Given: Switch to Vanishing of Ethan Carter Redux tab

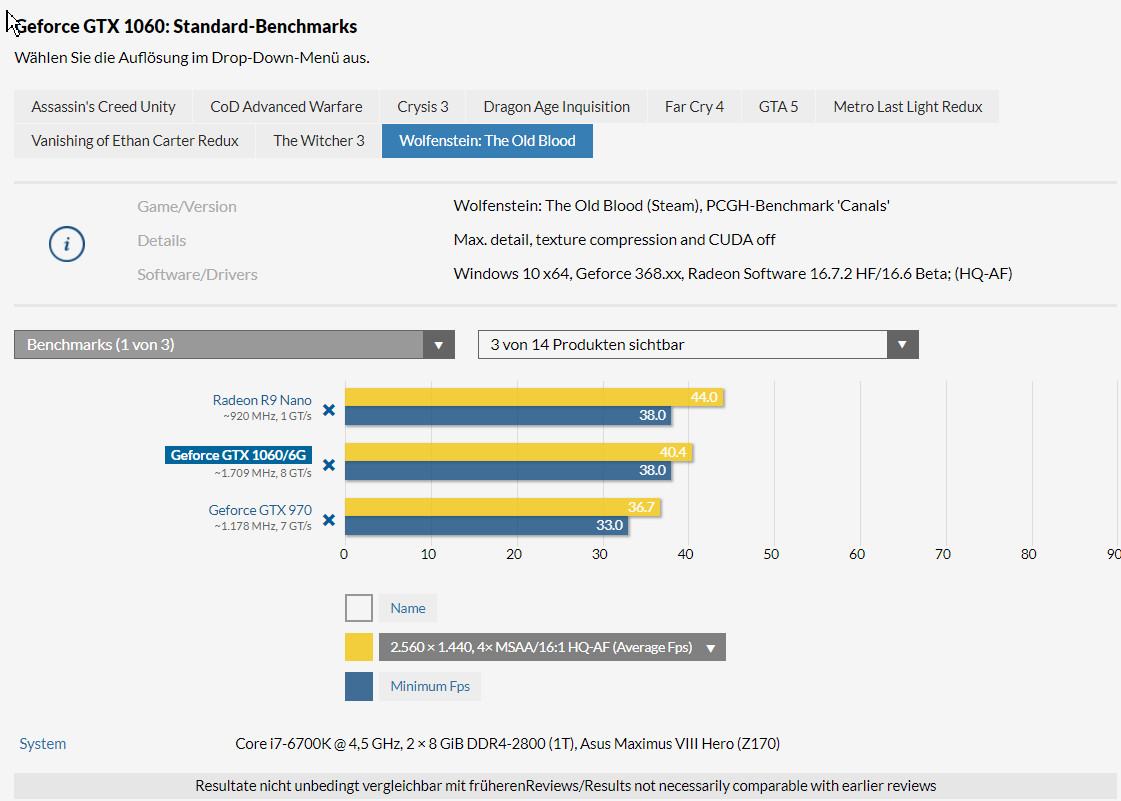Looking at the screenshot, I should tap(134, 141).
